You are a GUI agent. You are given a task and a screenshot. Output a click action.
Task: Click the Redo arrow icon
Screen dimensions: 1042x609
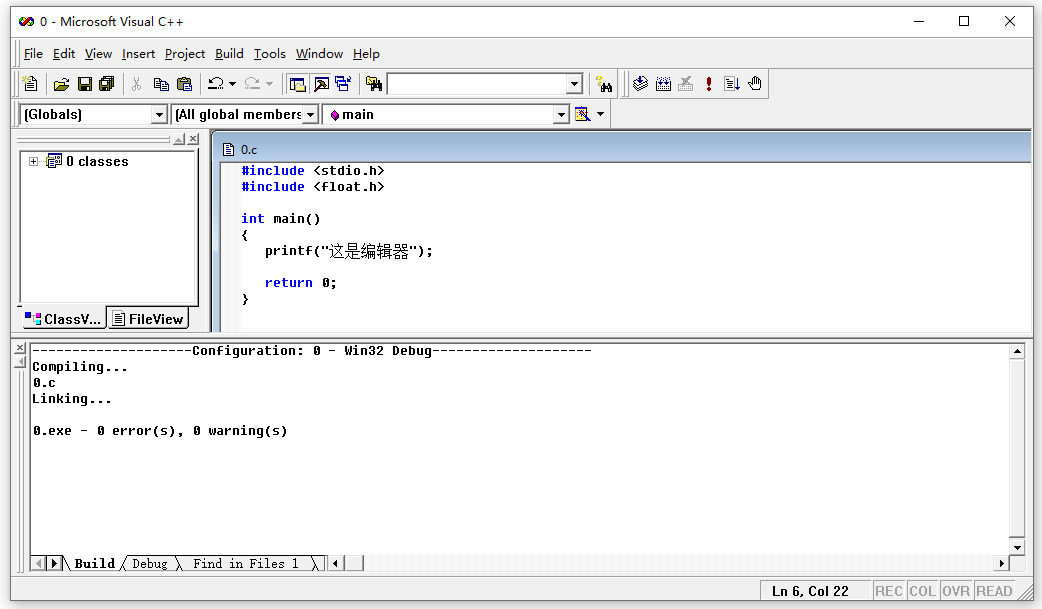tap(252, 84)
